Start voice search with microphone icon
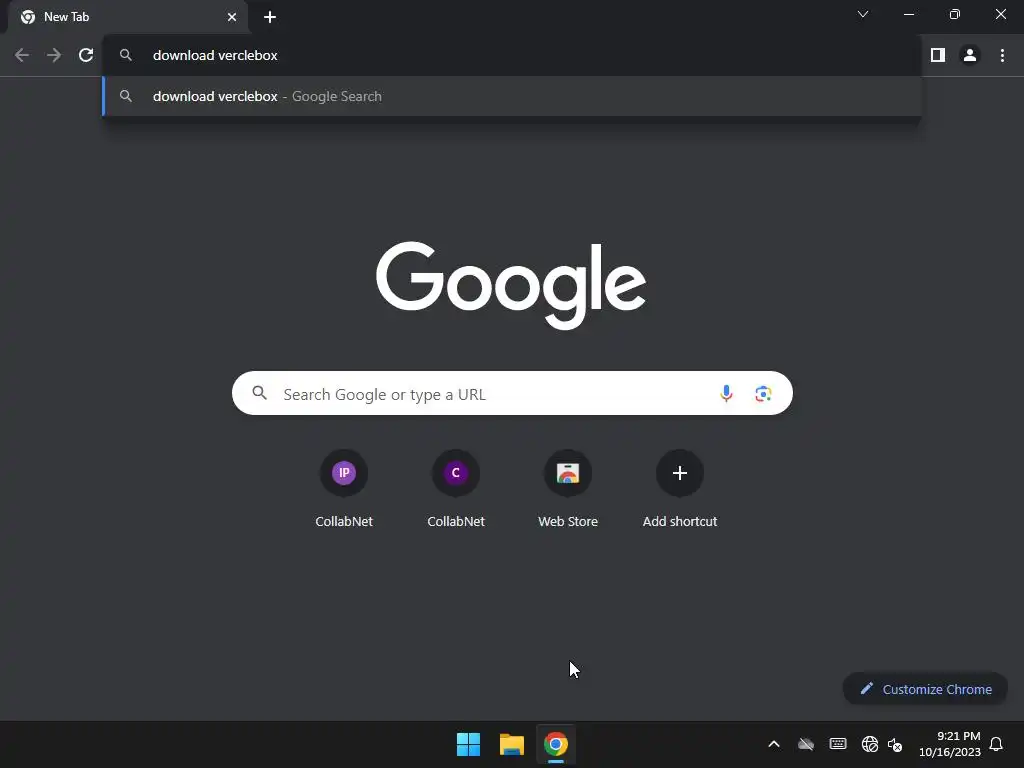The height and width of the screenshot is (768, 1024). (726, 393)
